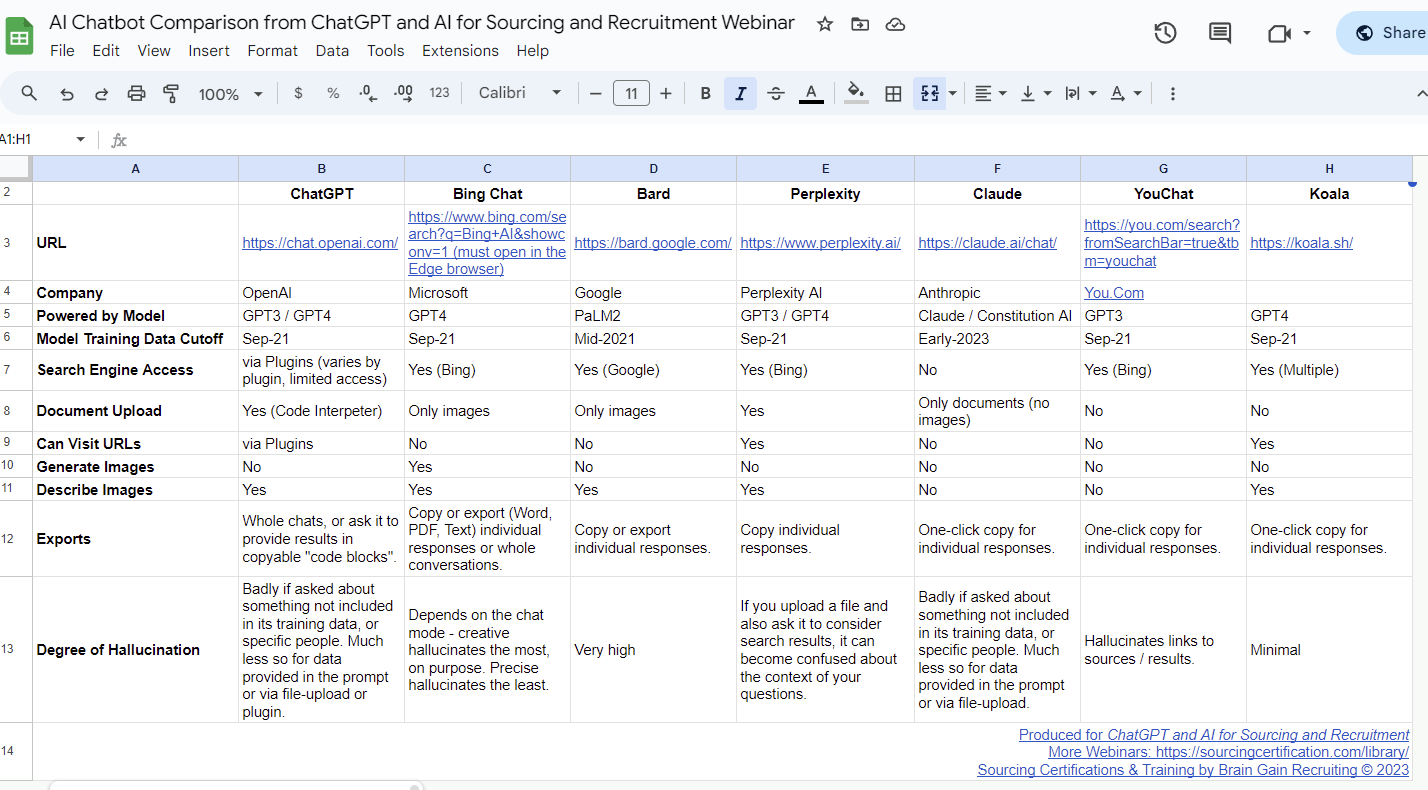This screenshot has height=790, width=1428.
Task: Open the Data menu
Action: coord(332,51)
